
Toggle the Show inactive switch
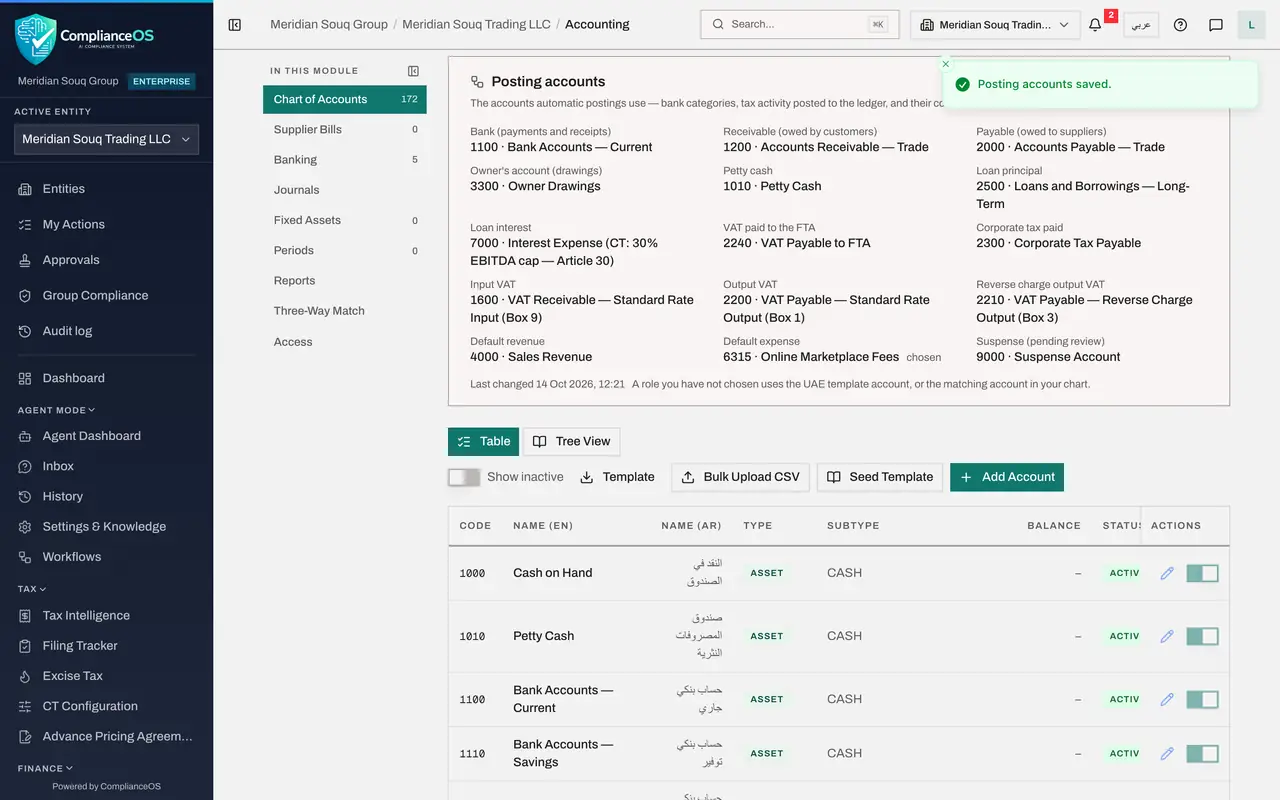pos(464,477)
